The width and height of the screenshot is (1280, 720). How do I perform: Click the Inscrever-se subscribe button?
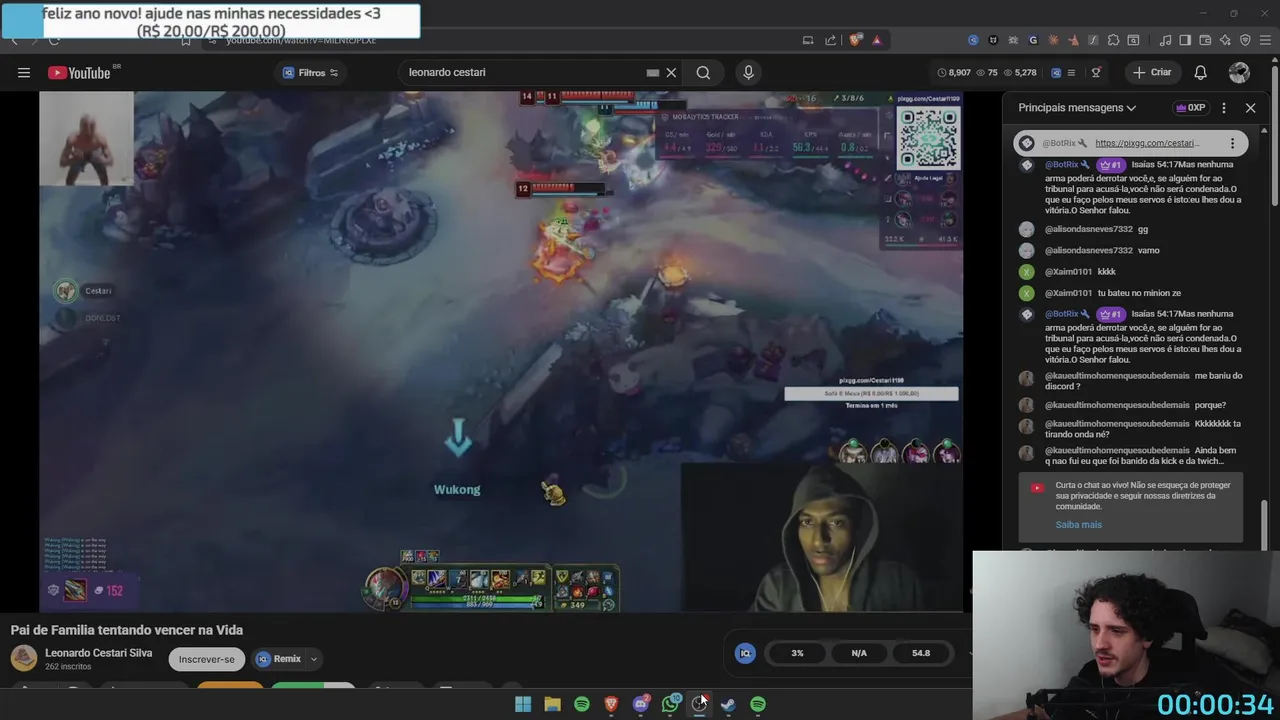[206, 659]
